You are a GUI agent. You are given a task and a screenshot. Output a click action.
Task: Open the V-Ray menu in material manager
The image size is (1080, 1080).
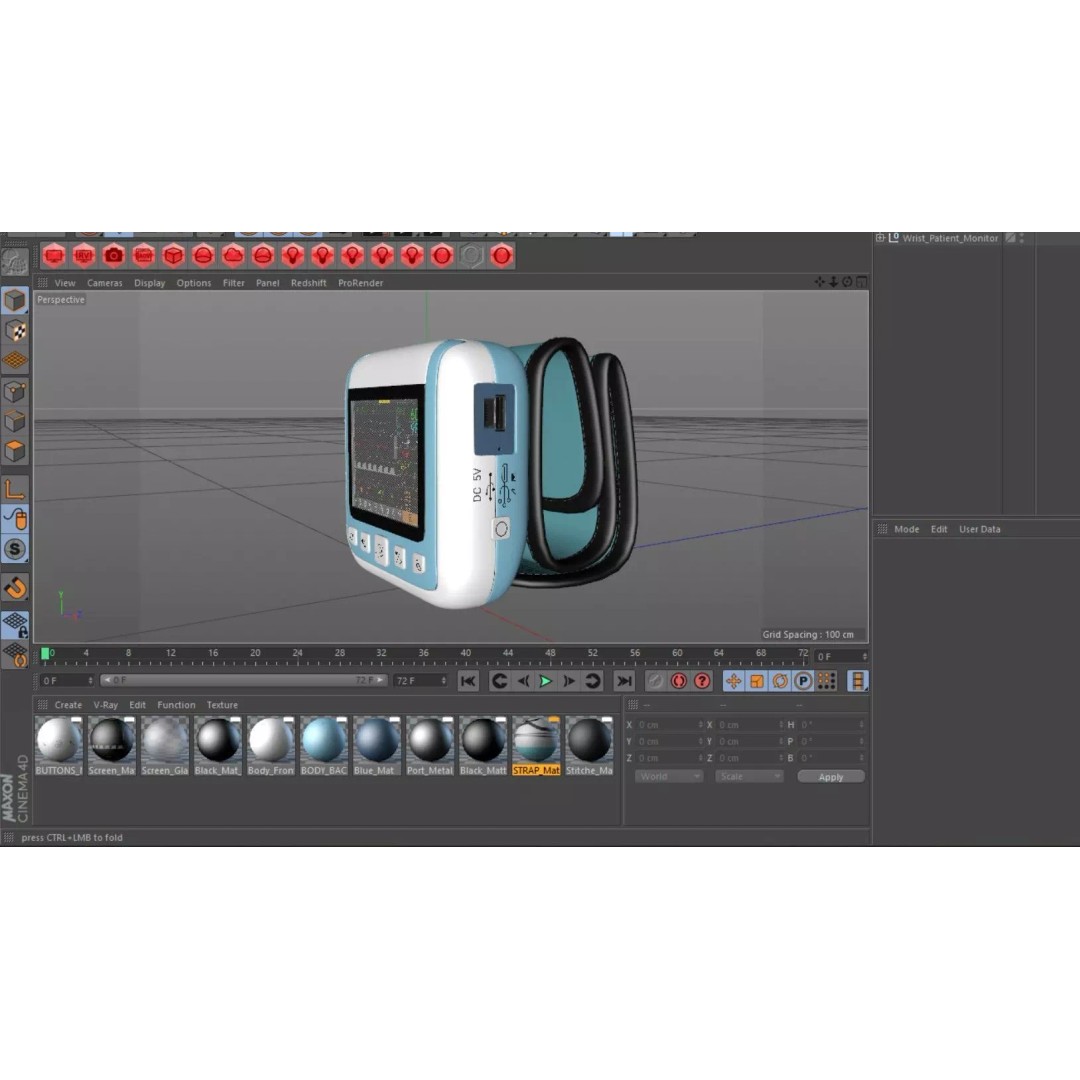pos(105,705)
